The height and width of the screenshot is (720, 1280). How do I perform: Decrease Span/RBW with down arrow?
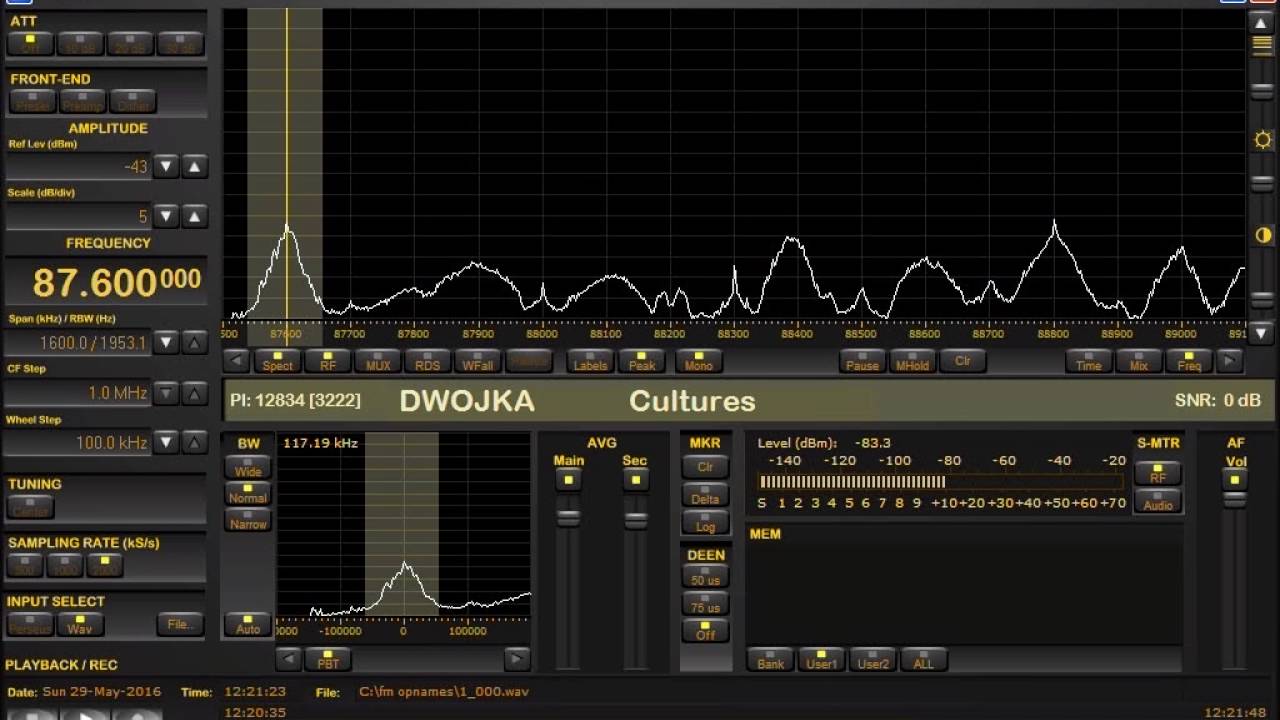pyautogui.click(x=166, y=343)
